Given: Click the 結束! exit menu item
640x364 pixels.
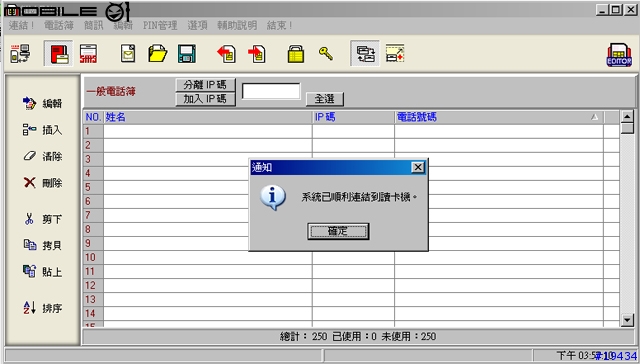Looking at the screenshot, I should [x=280, y=25].
